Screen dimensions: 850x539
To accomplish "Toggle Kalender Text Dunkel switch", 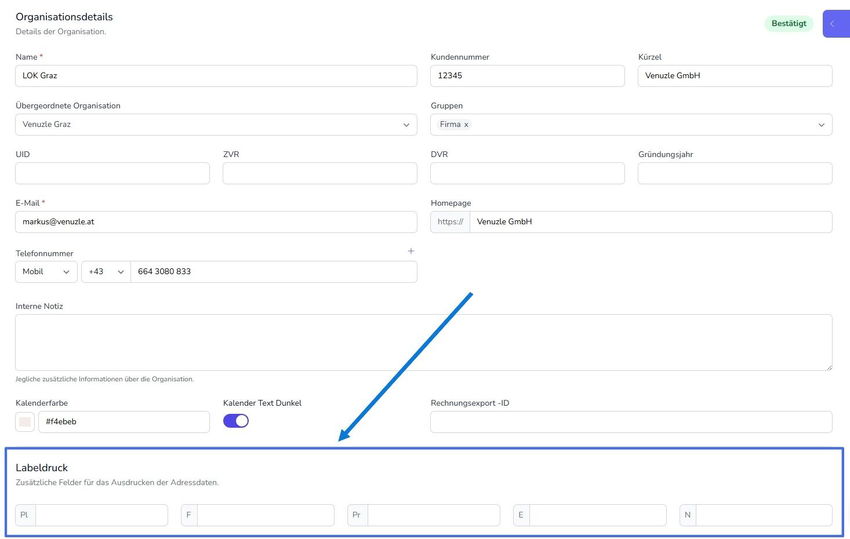I will click(x=236, y=421).
